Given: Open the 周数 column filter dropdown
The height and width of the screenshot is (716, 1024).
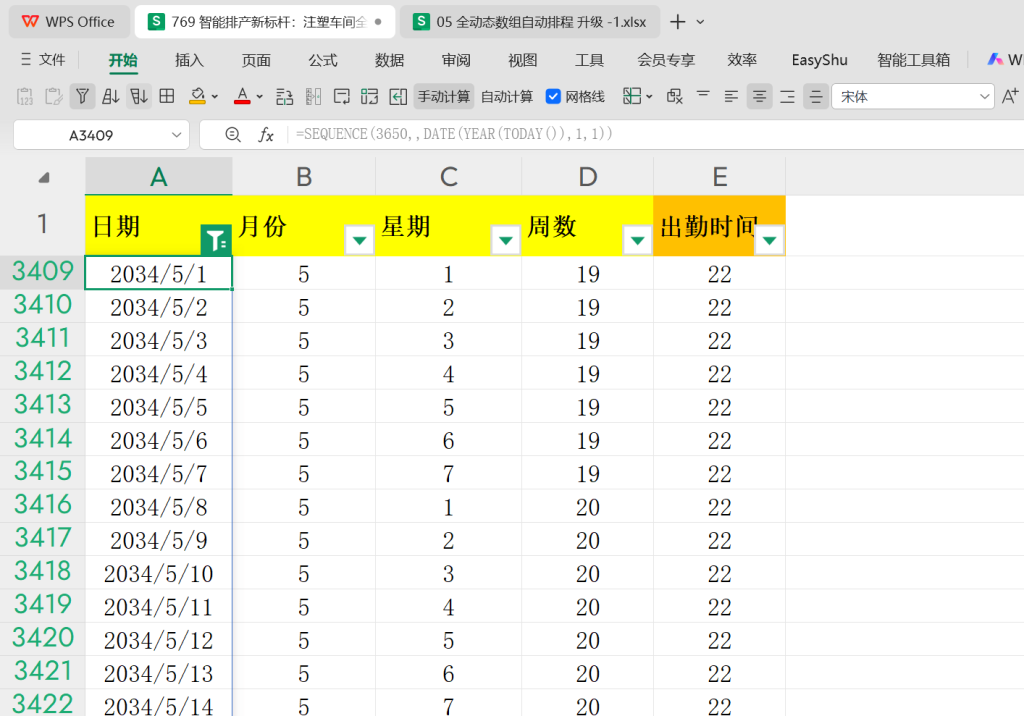Looking at the screenshot, I should pyautogui.click(x=637, y=240).
